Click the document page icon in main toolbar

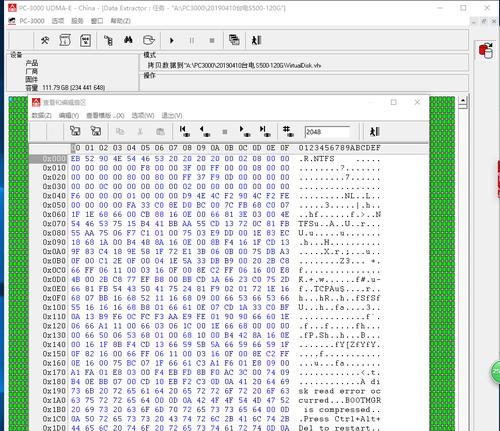pyautogui.click(x=85, y=41)
